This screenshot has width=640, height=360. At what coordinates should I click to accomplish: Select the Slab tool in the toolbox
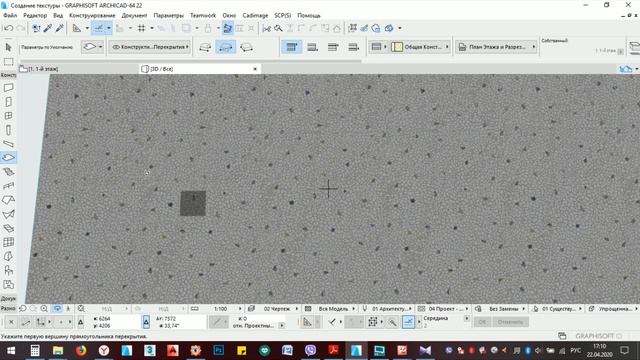[x=8, y=158]
